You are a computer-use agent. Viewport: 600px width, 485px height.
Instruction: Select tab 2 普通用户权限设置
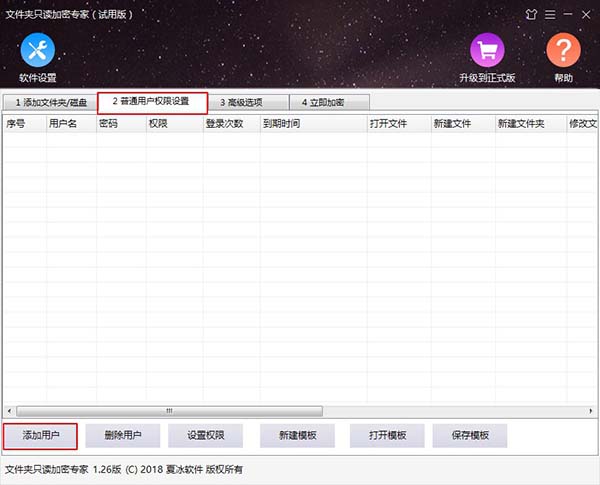(152, 103)
